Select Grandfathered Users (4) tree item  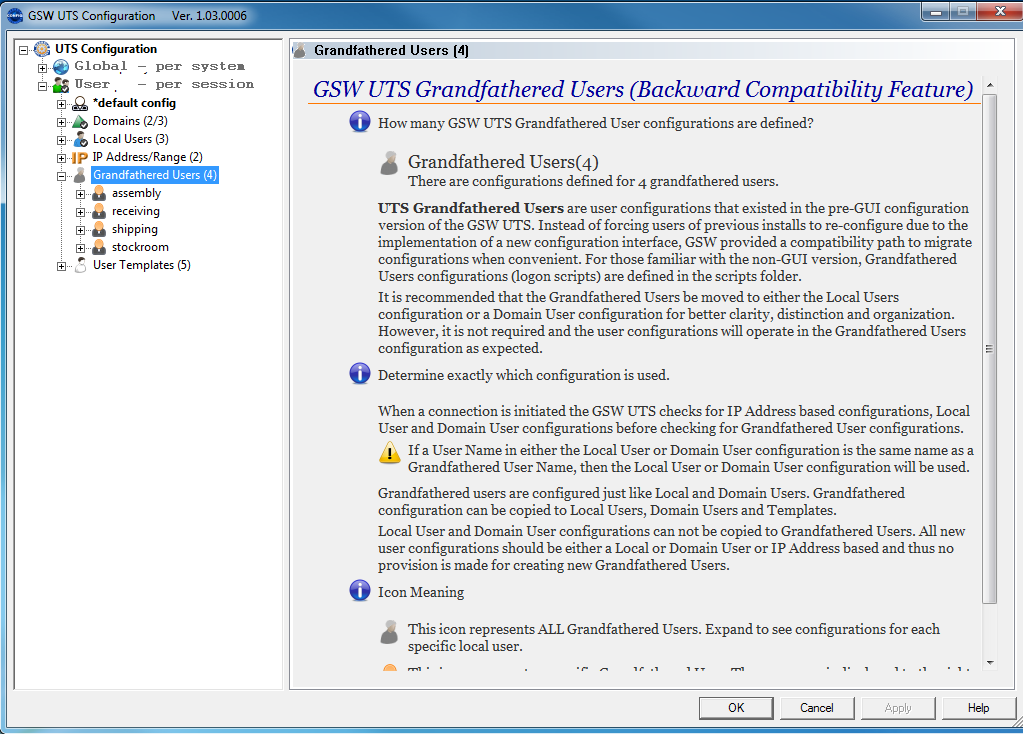pos(155,175)
